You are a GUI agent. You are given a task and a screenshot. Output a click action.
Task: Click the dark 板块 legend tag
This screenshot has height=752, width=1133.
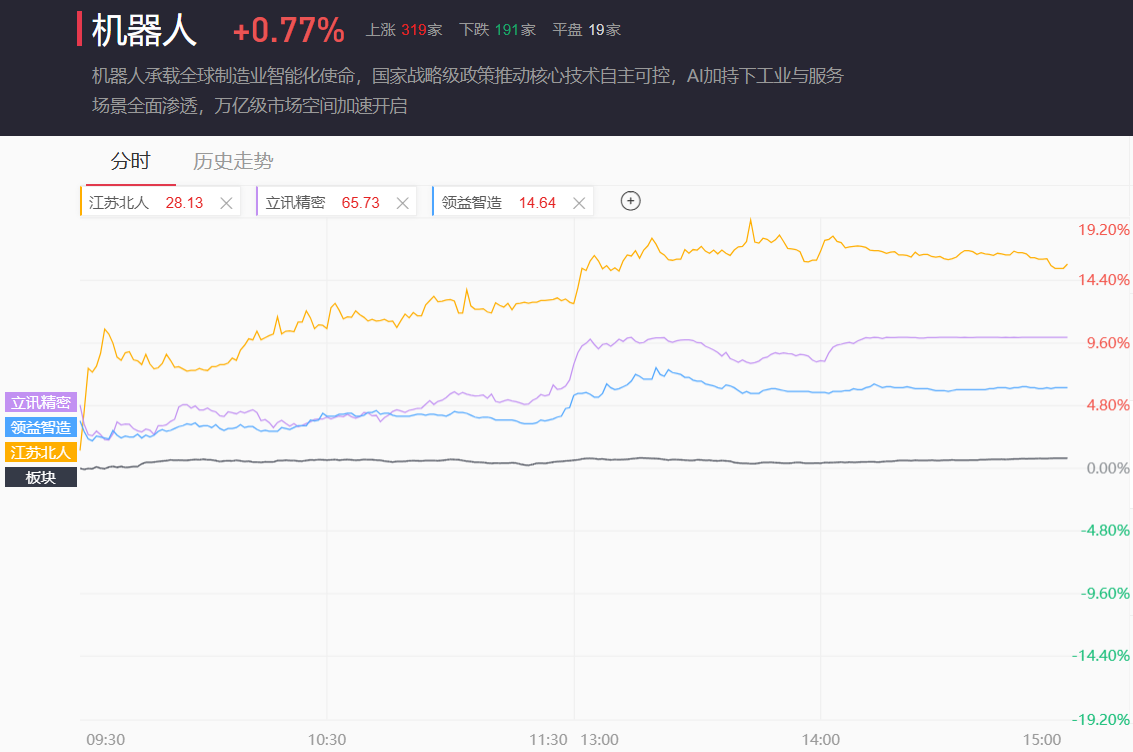(41, 477)
